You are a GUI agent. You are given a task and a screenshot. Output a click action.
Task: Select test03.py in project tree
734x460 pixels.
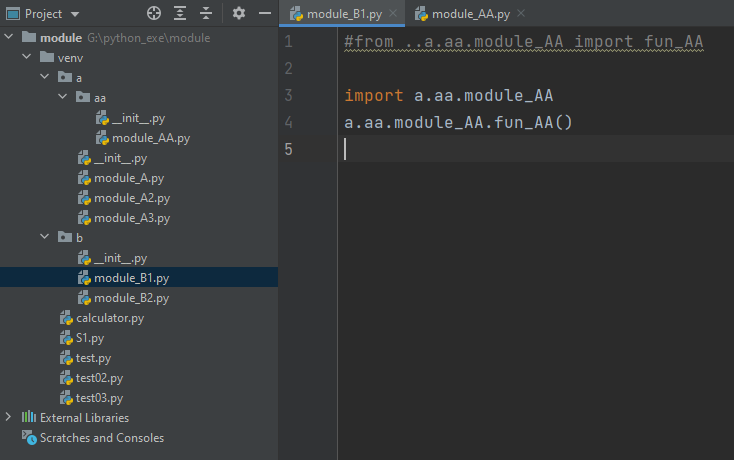99,398
